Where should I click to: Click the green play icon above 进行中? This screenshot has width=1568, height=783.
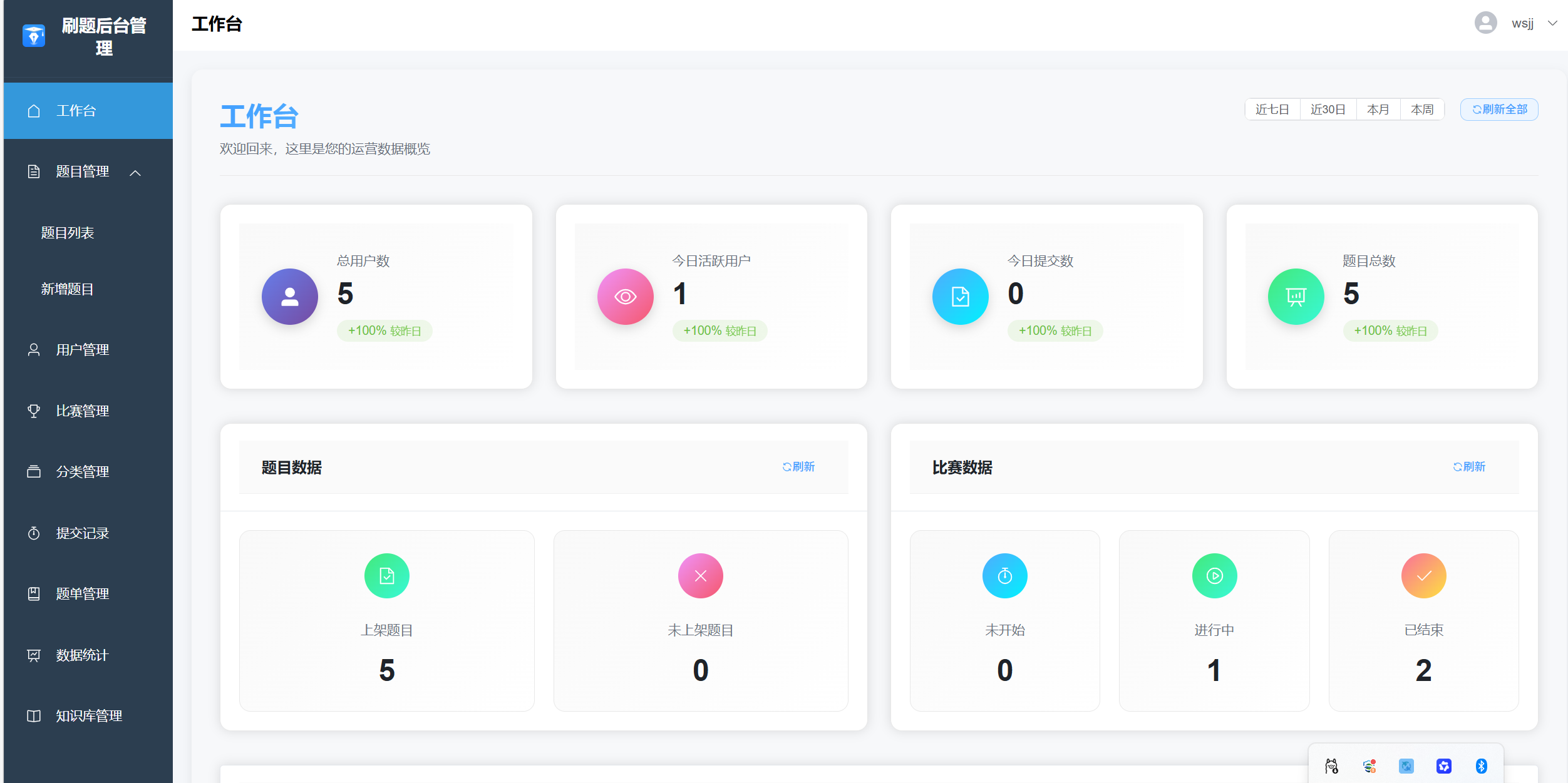click(x=1214, y=576)
